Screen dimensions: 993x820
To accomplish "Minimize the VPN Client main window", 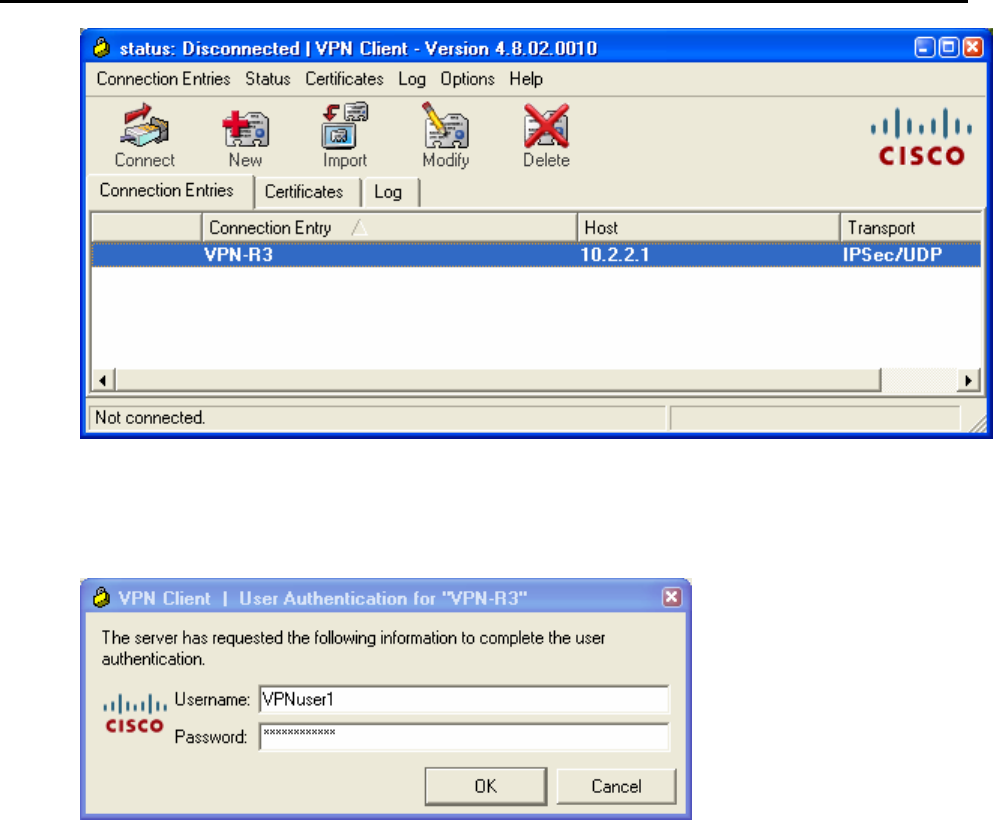I will click(x=925, y=47).
